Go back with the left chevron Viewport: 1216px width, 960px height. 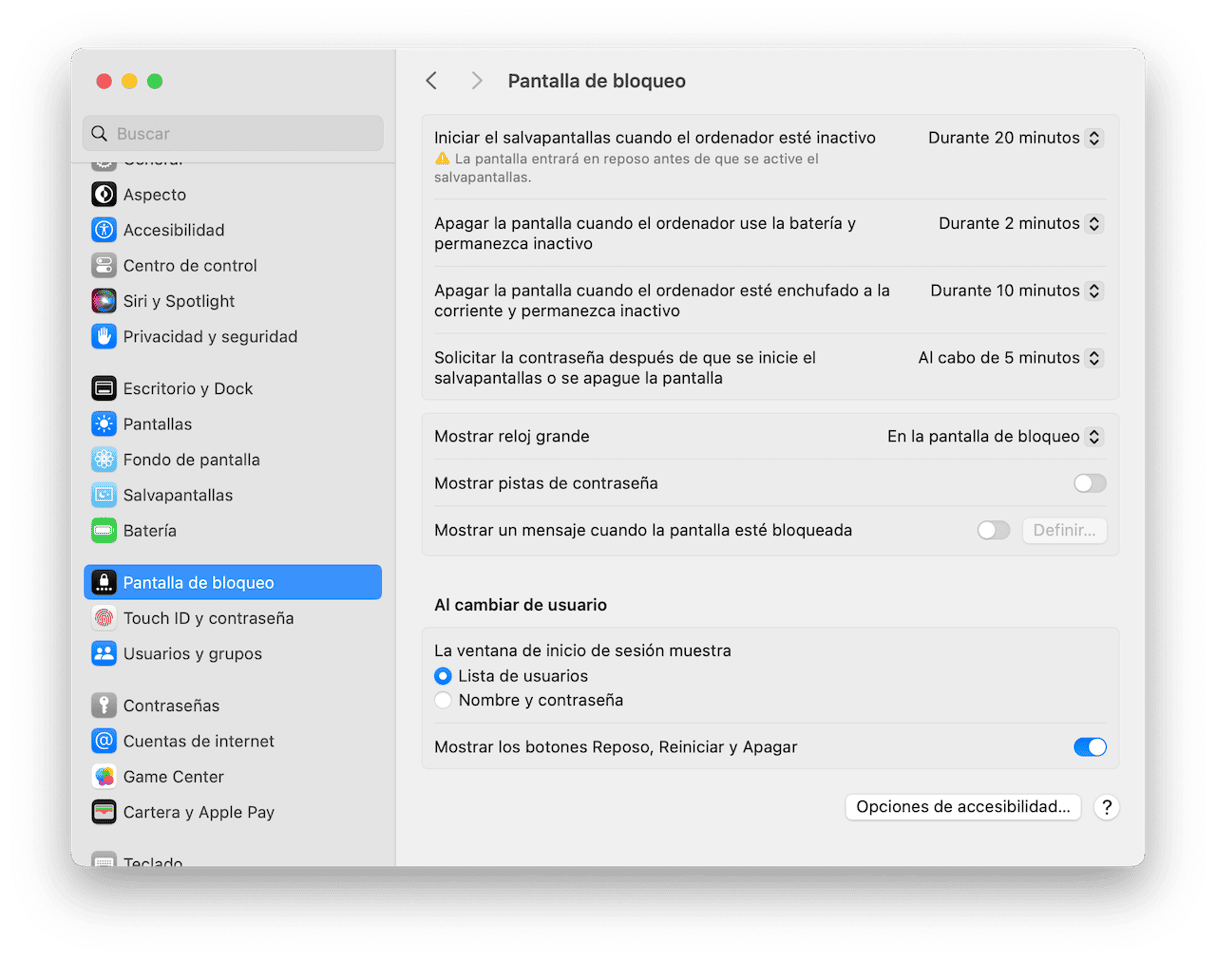(x=431, y=81)
